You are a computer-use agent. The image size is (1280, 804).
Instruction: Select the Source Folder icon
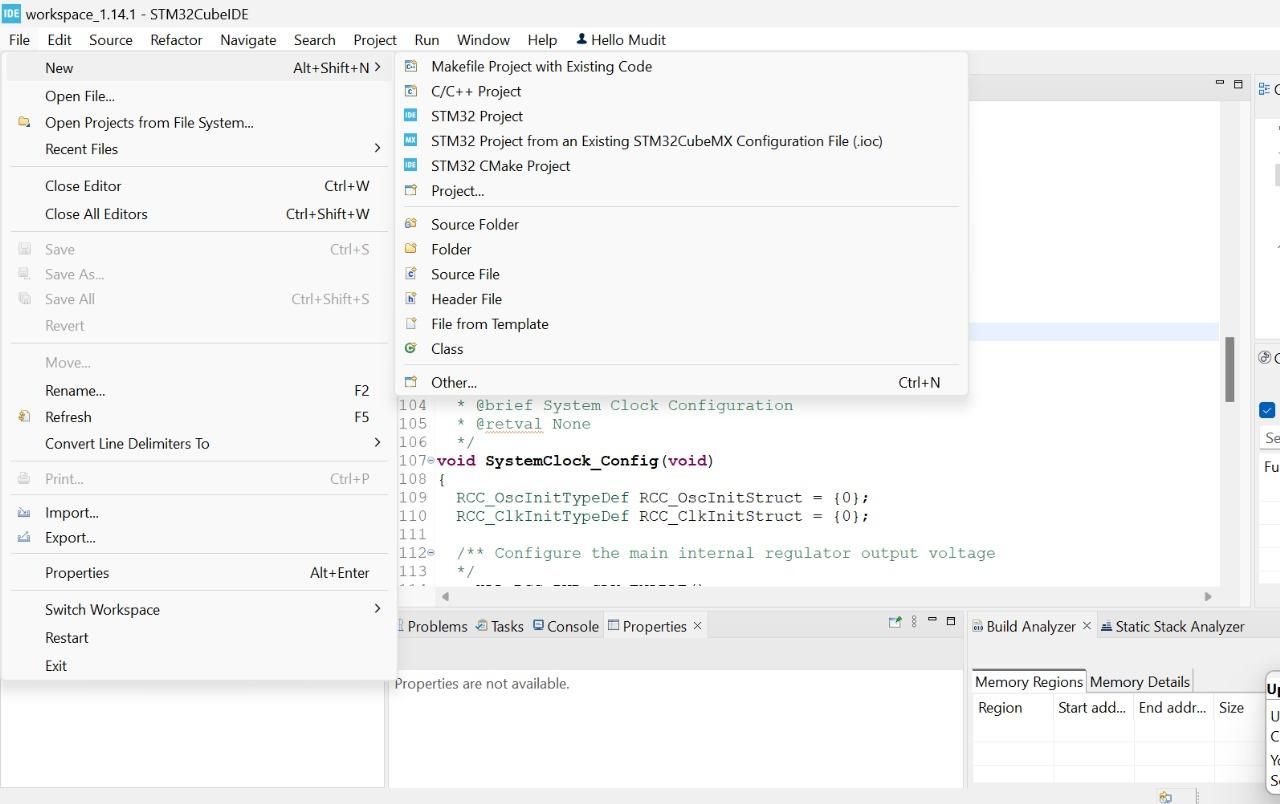410,224
